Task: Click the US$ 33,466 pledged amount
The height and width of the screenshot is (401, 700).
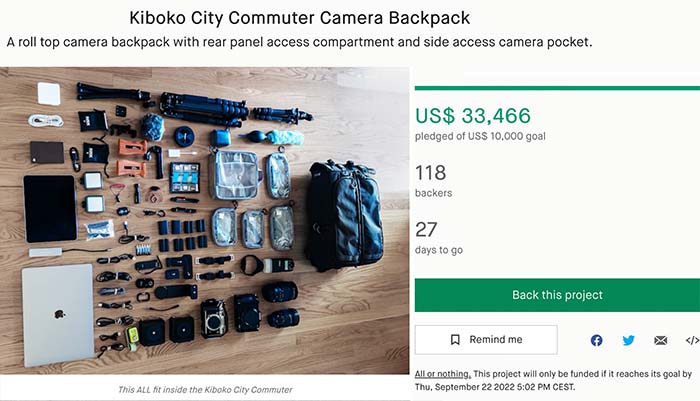Action: click(473, 115)
